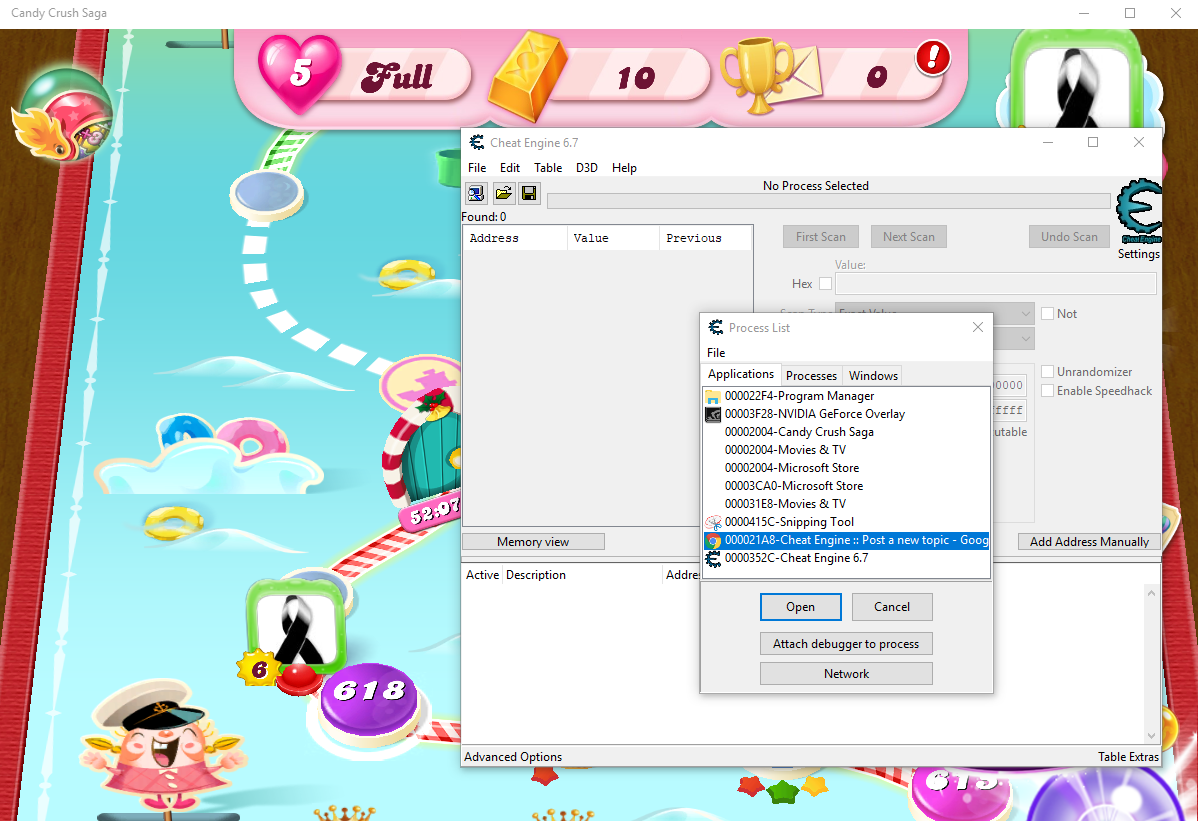1198x821 pixels.
Task: Select Candy Crush Saga in process list
Action: coord(799,432)
